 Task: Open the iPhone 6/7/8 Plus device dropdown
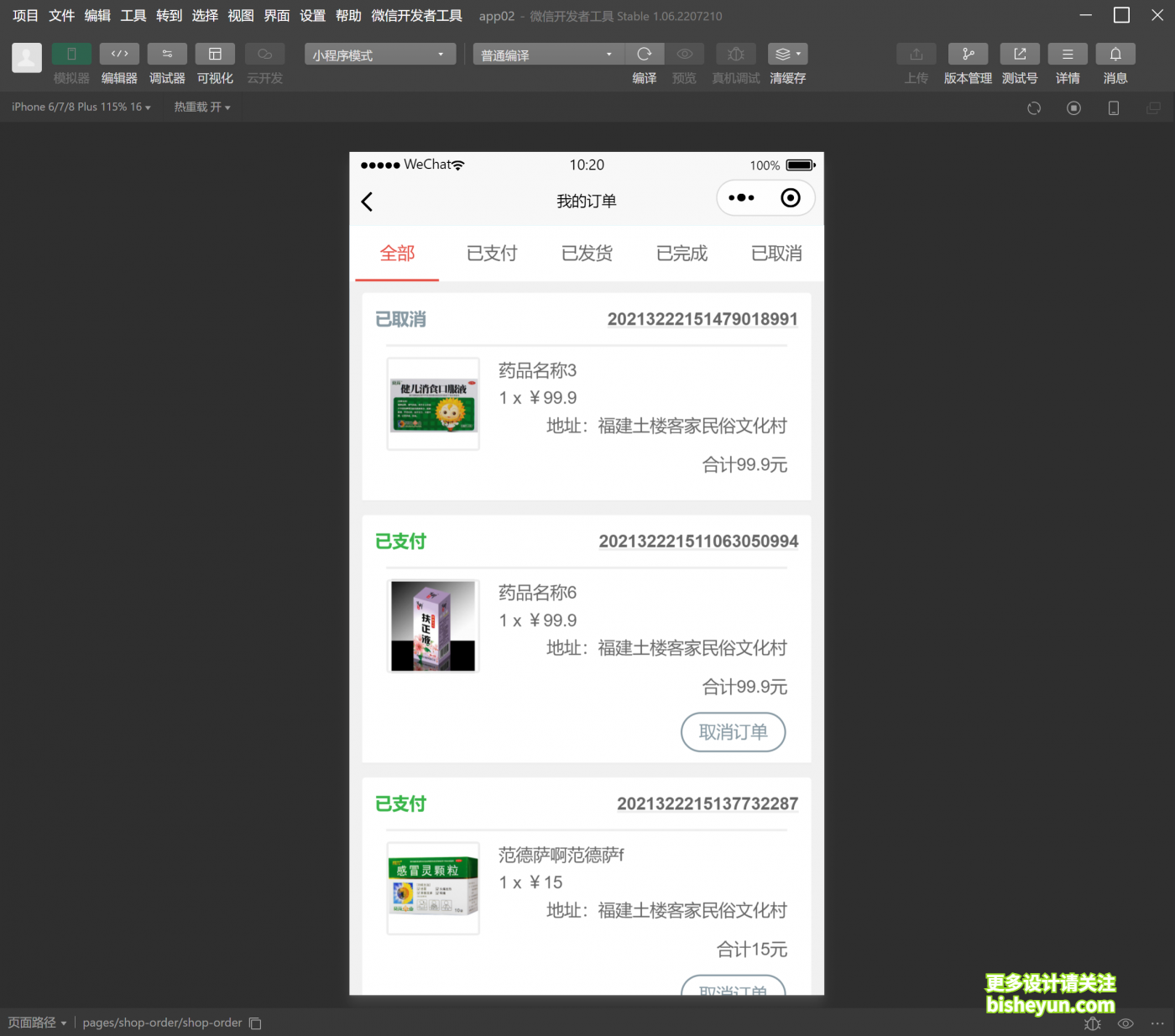(x=81, y=107)
